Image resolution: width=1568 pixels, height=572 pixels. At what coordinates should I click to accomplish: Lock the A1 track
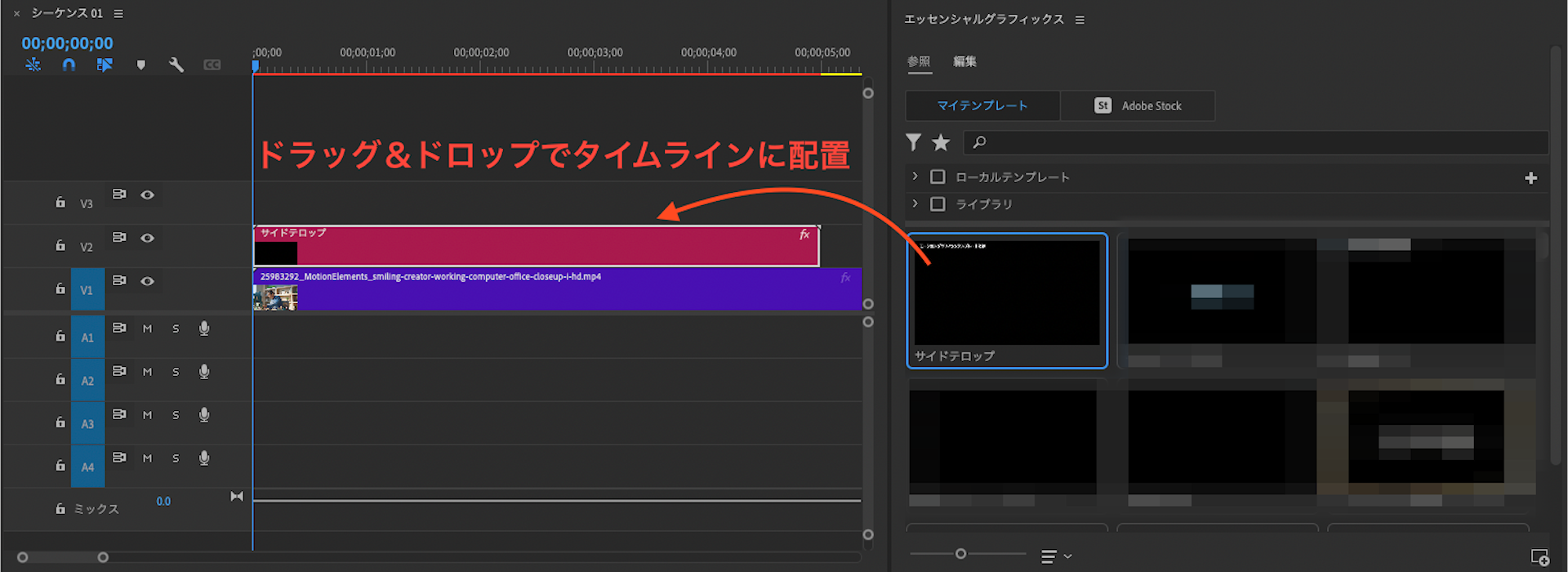coord(60,336)
